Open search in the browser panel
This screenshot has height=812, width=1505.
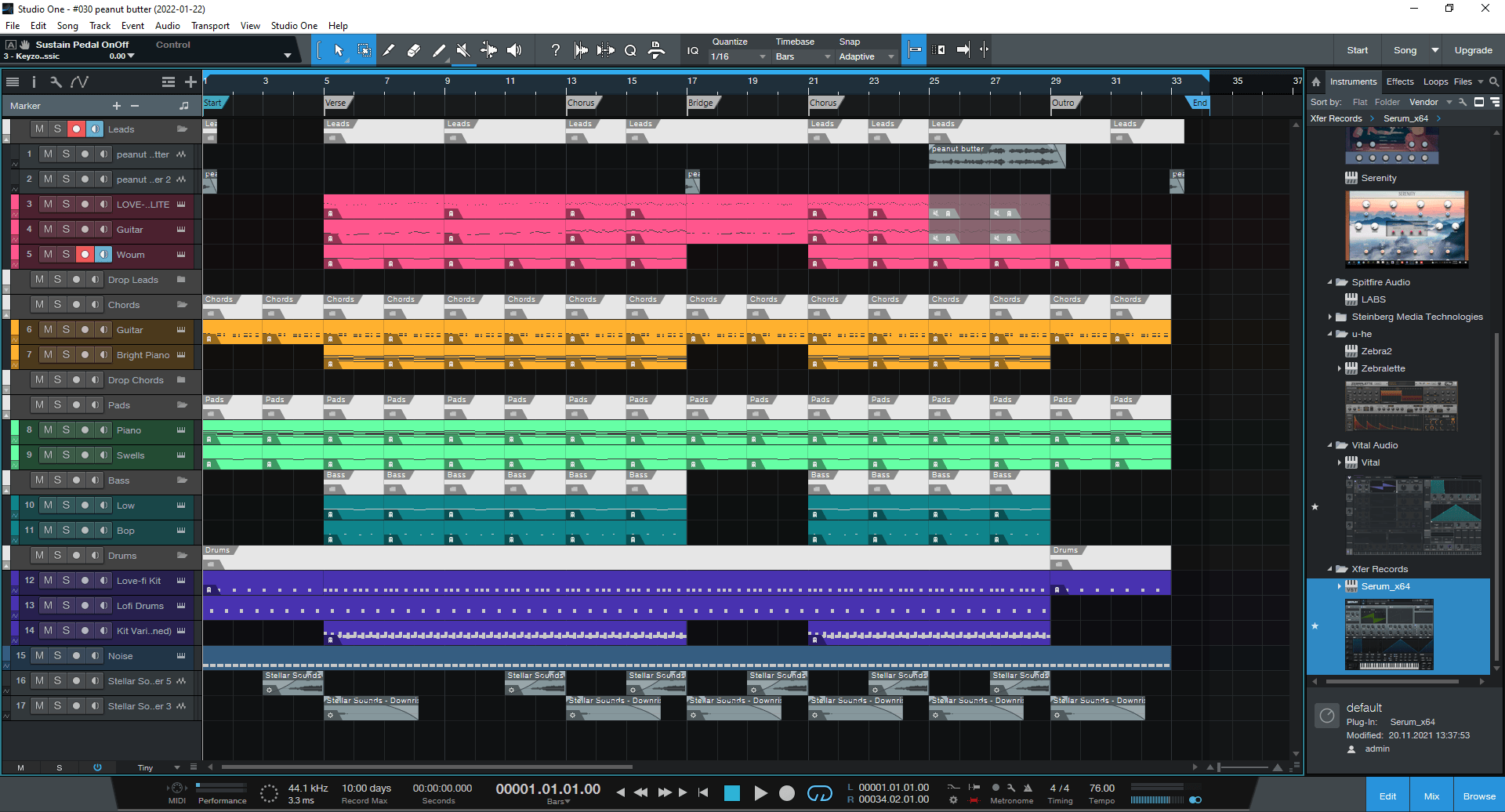(1494, 82)
